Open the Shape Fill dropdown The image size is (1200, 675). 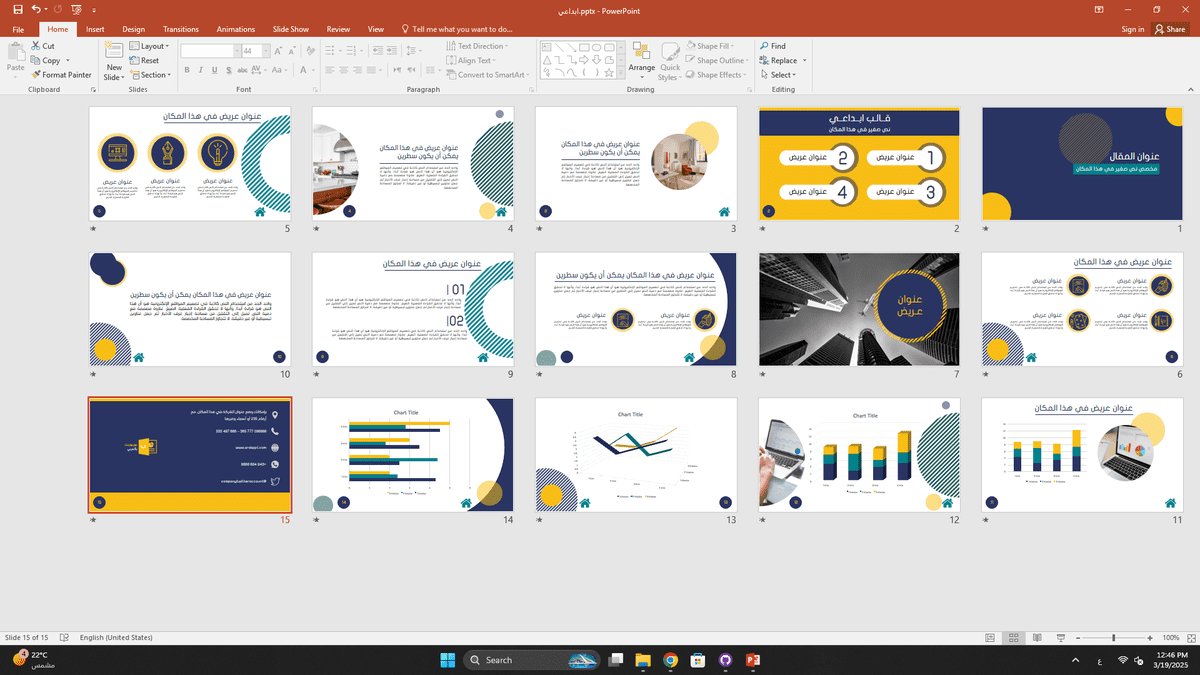click(x=712, y=45)
